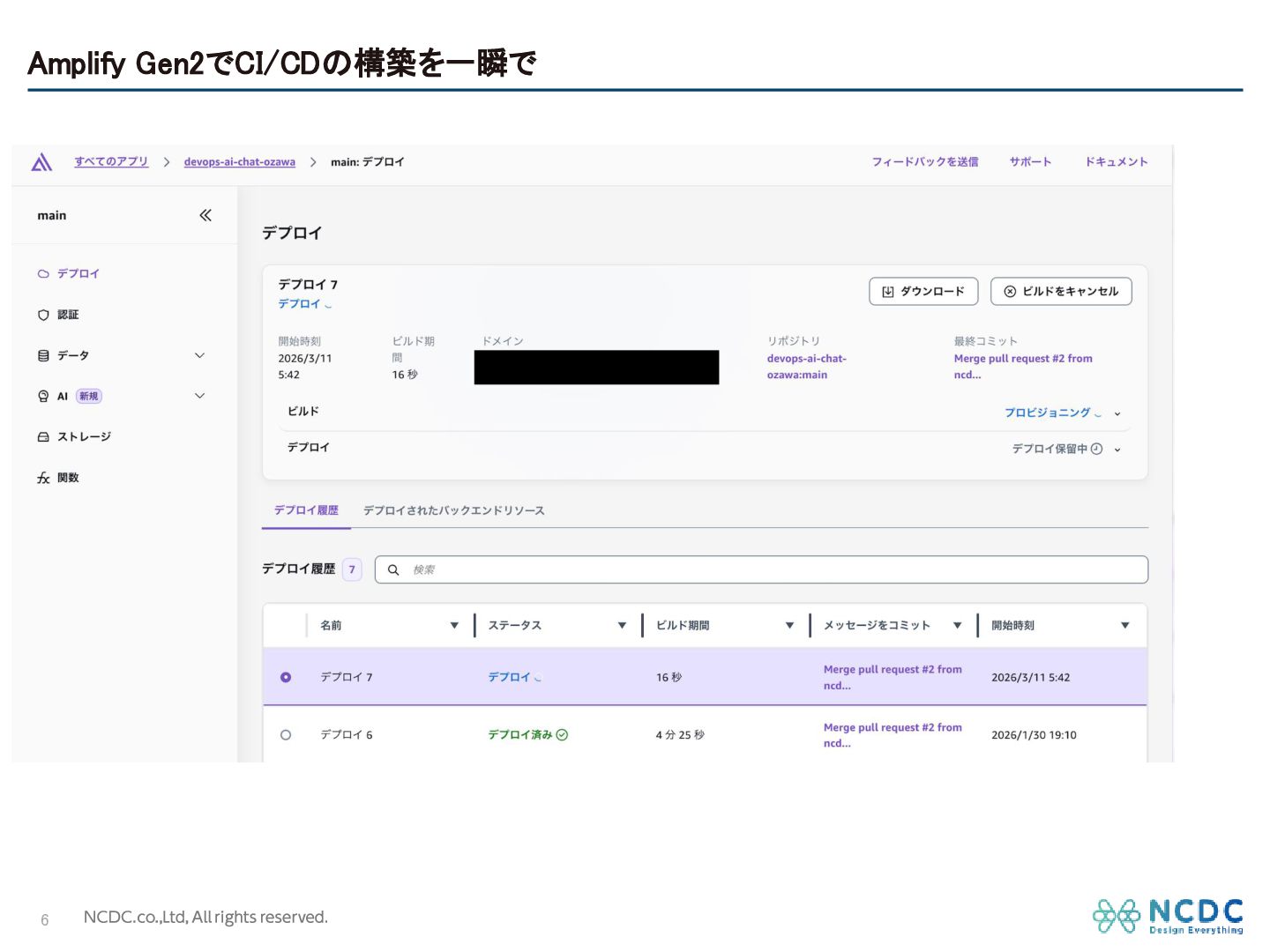
Task: Click the lightbulb AI icon
Action: pos(43,397)
